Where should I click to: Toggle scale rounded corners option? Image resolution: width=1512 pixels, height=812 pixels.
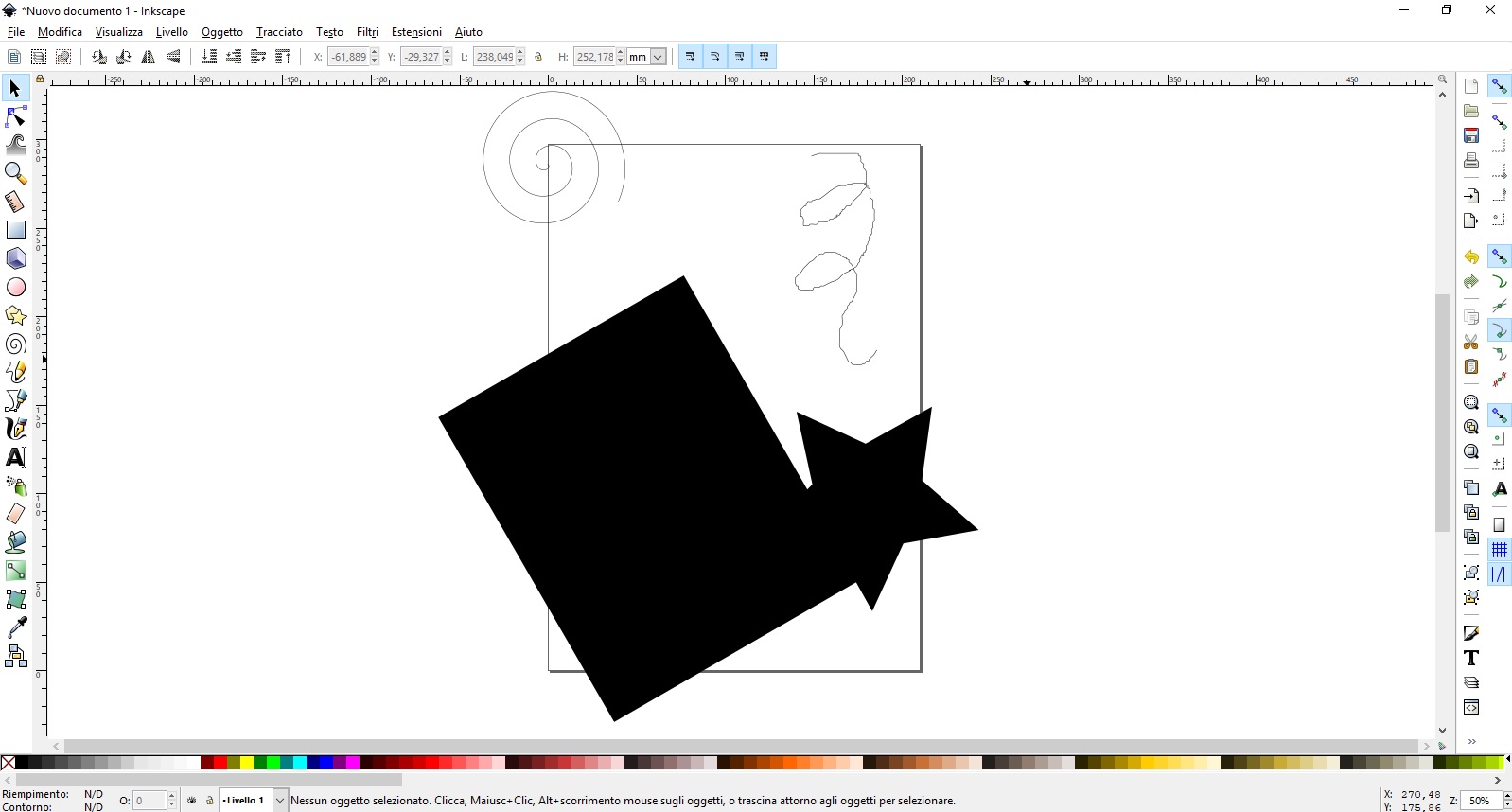715,57
